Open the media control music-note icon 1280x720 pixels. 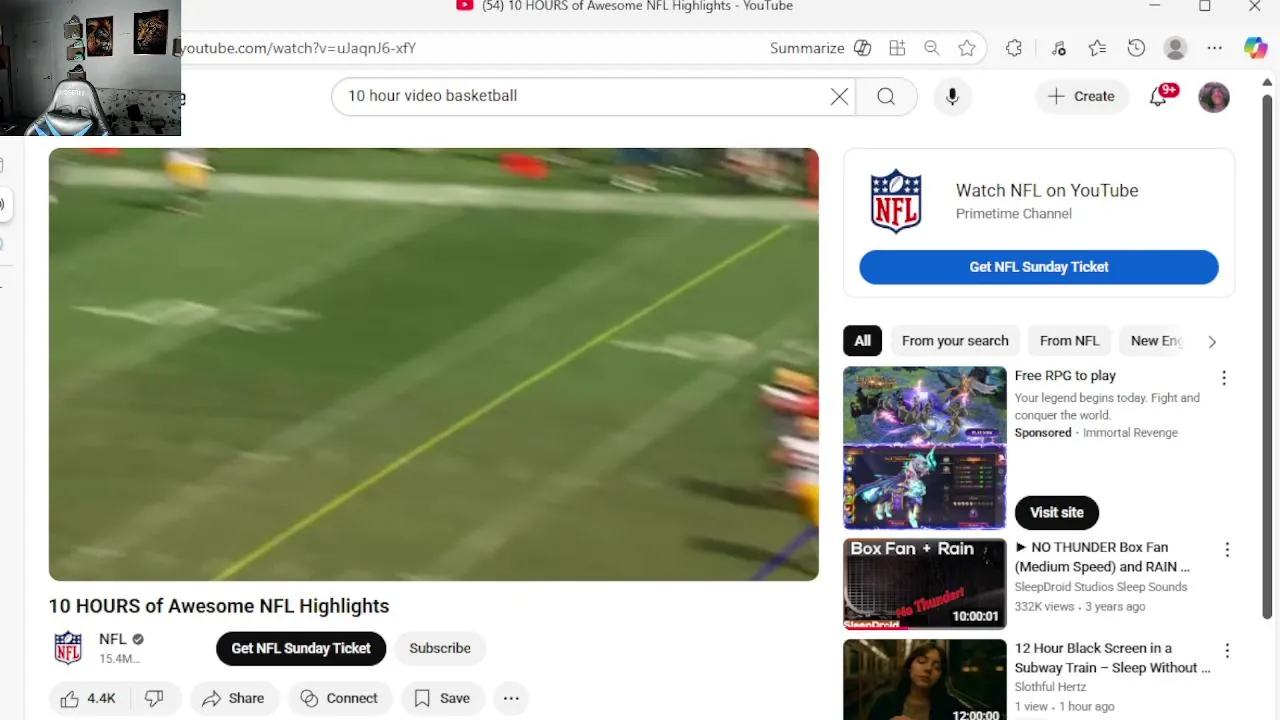1059,48
